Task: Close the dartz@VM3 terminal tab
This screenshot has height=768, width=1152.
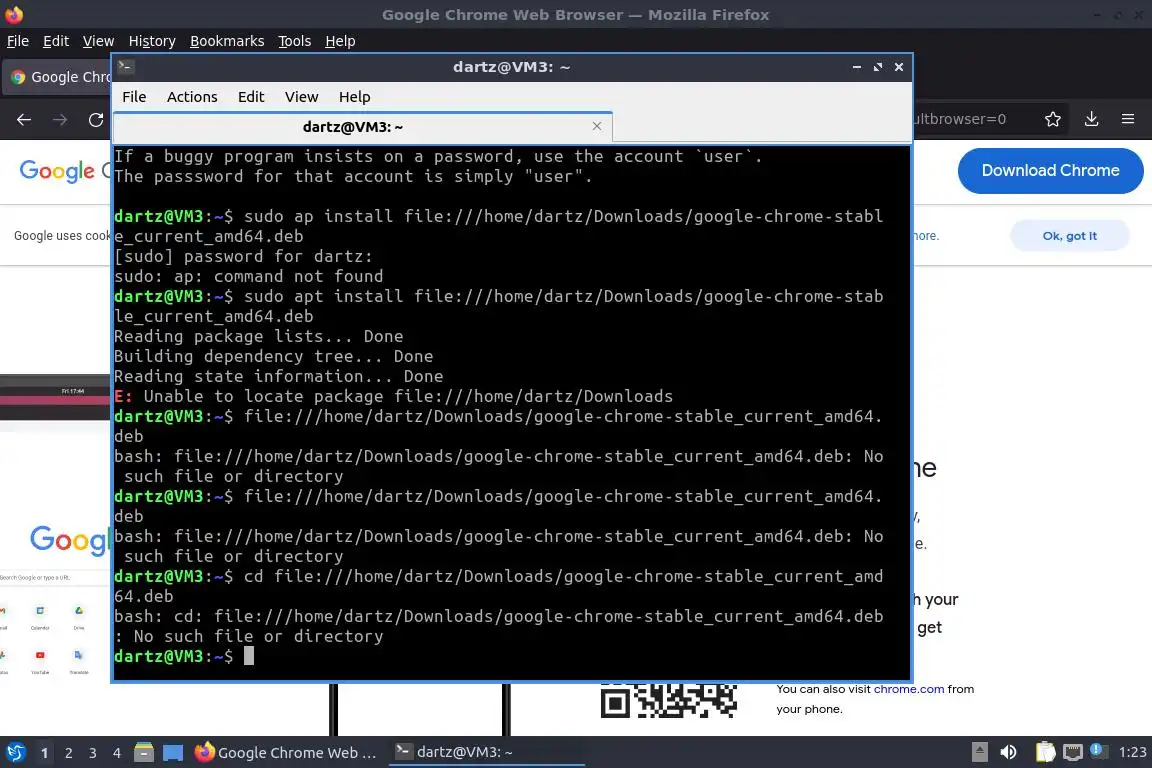Action: pos(597,126)
